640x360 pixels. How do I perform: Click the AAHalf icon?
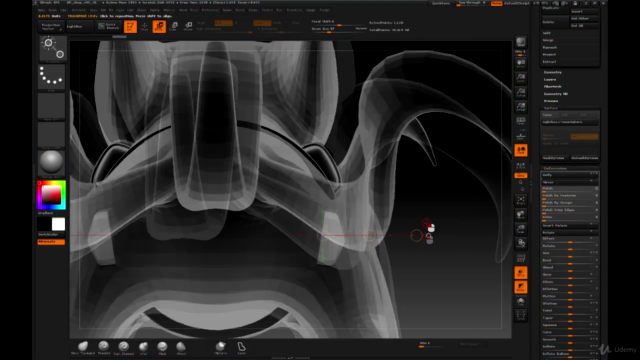[x=521, y=107]
